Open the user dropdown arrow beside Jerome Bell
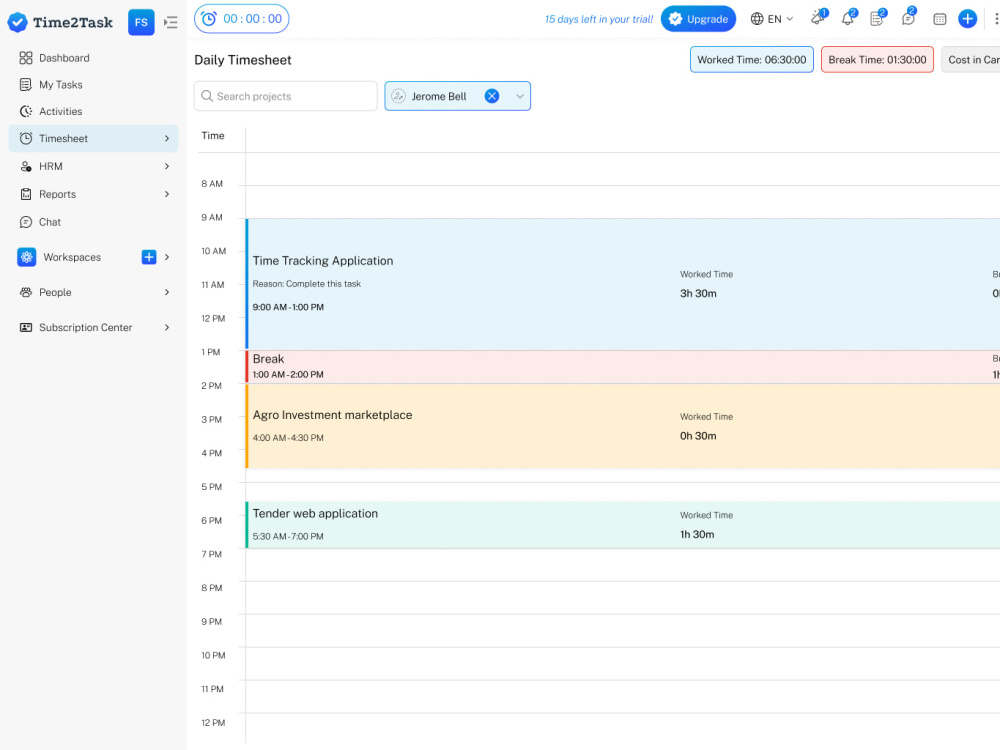1000x750 pixels. click(x=520, y=96)
